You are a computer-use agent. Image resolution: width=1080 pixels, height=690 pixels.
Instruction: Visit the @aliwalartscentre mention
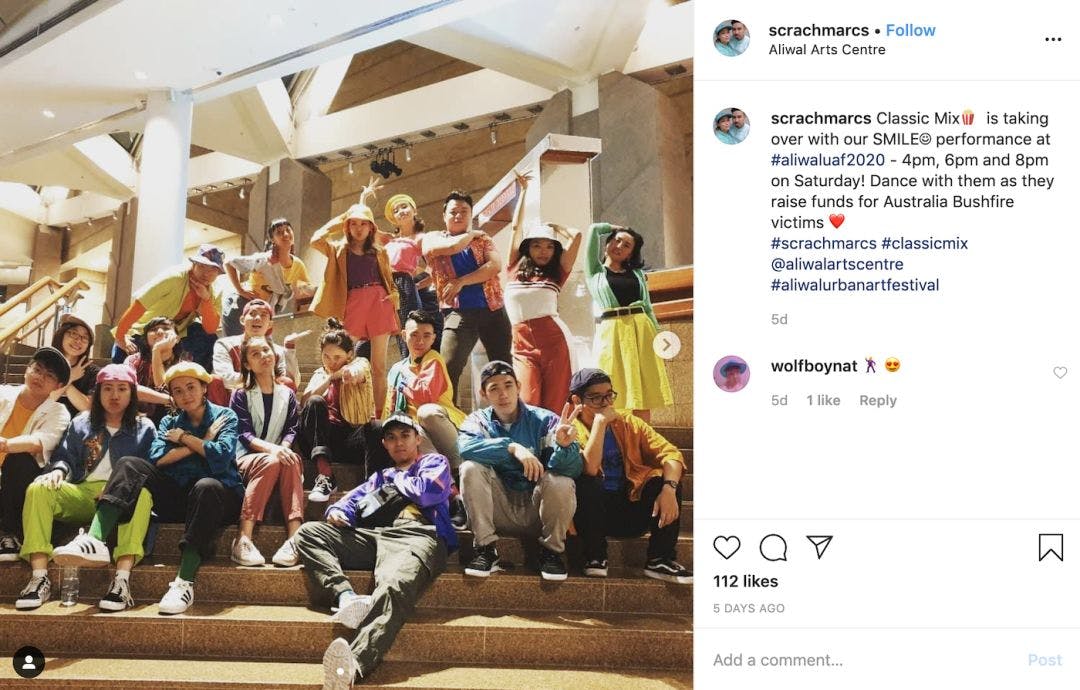tap(837, 264)
